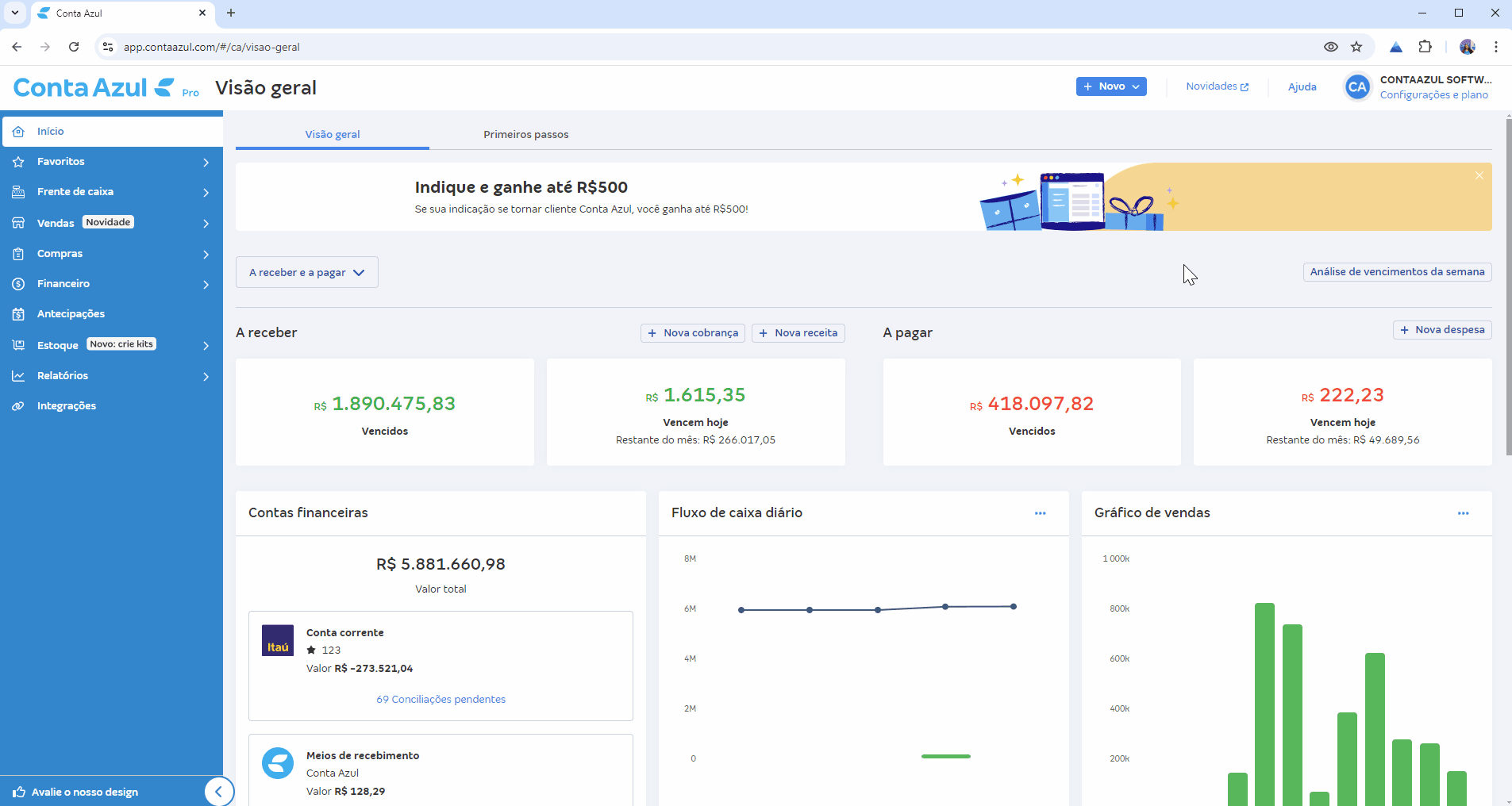Open Gráfico de vendas options menu

pyautogui.click(x=1464, y=513)
